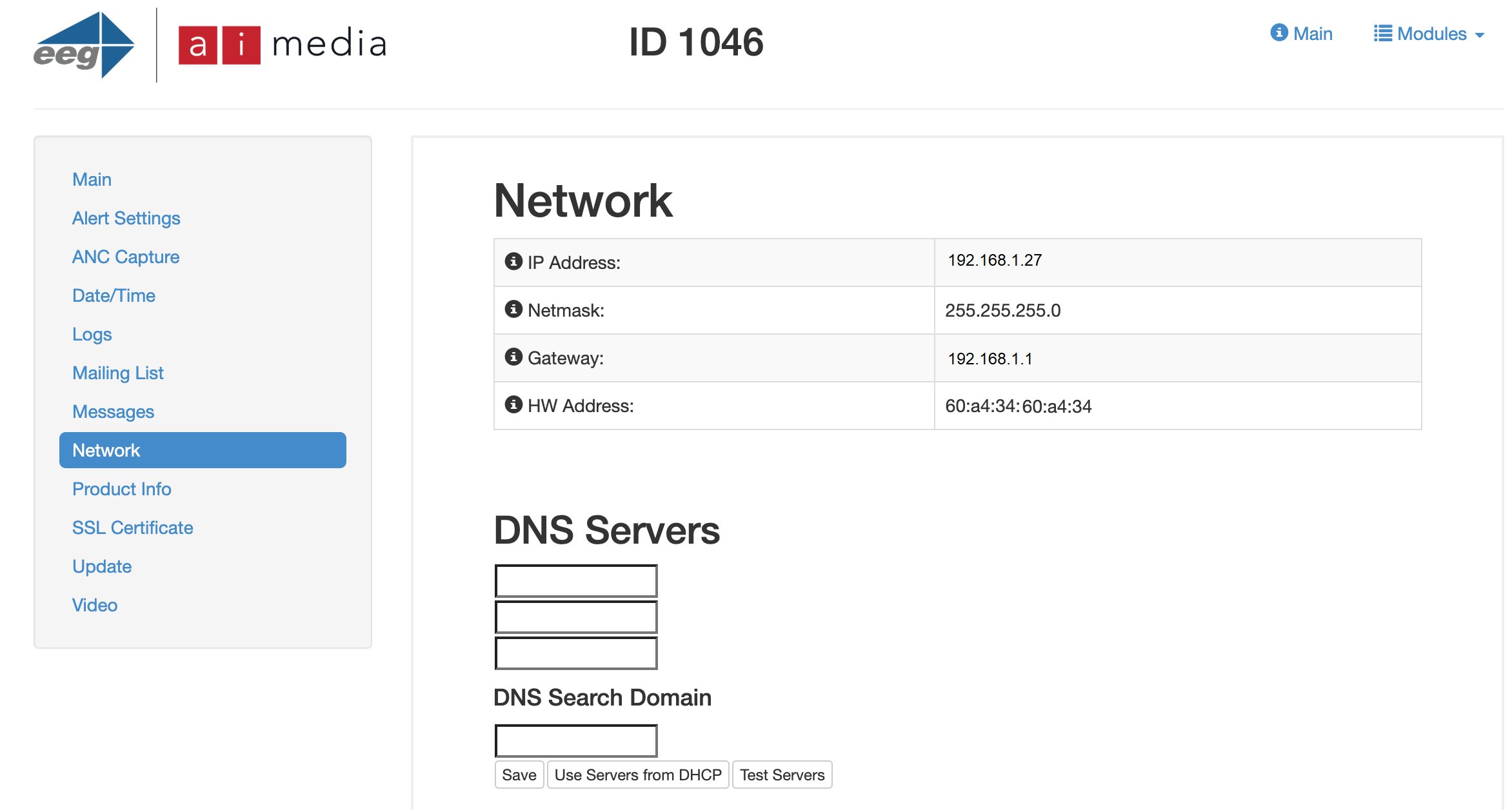Image resolution: width=1512 pixels, height=810 pixels.
Task: Open the Main link in top header
Action: 1301,34
